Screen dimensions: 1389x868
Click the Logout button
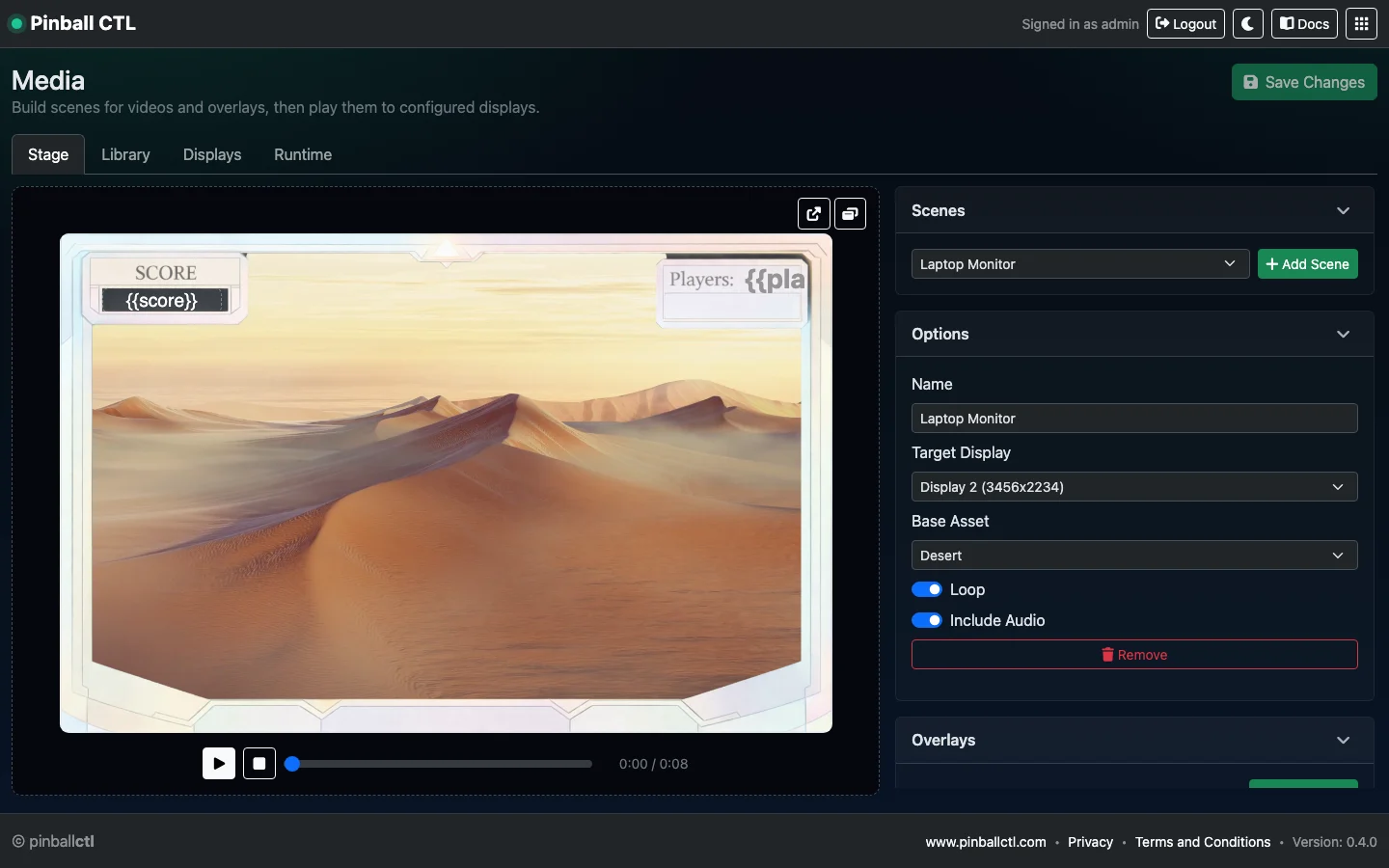tap(1185, 24)
